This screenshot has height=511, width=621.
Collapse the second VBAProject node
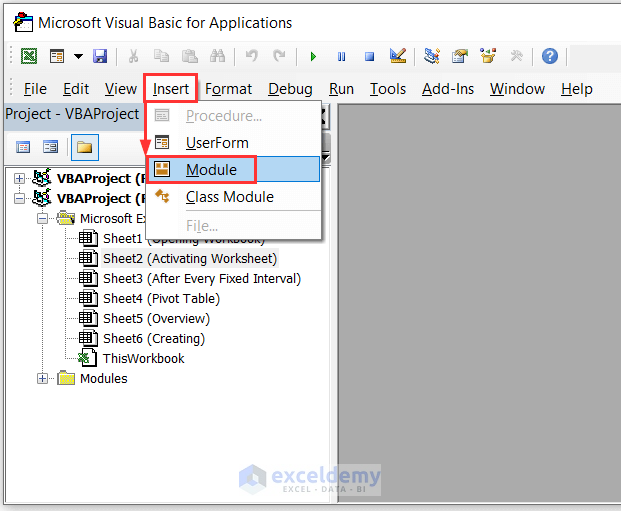coord(19,198)
